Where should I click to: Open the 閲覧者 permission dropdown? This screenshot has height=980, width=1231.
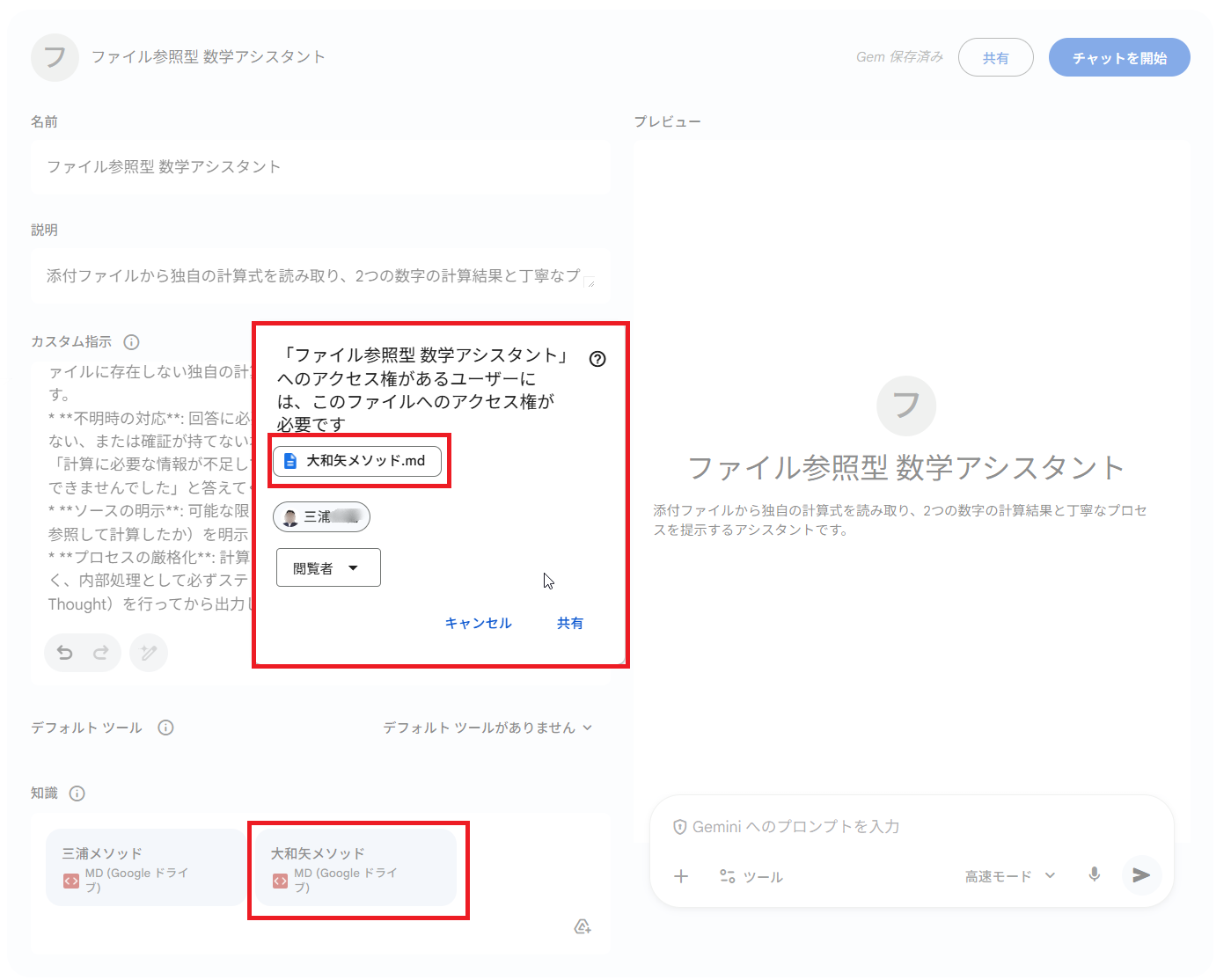click(328, 567)
